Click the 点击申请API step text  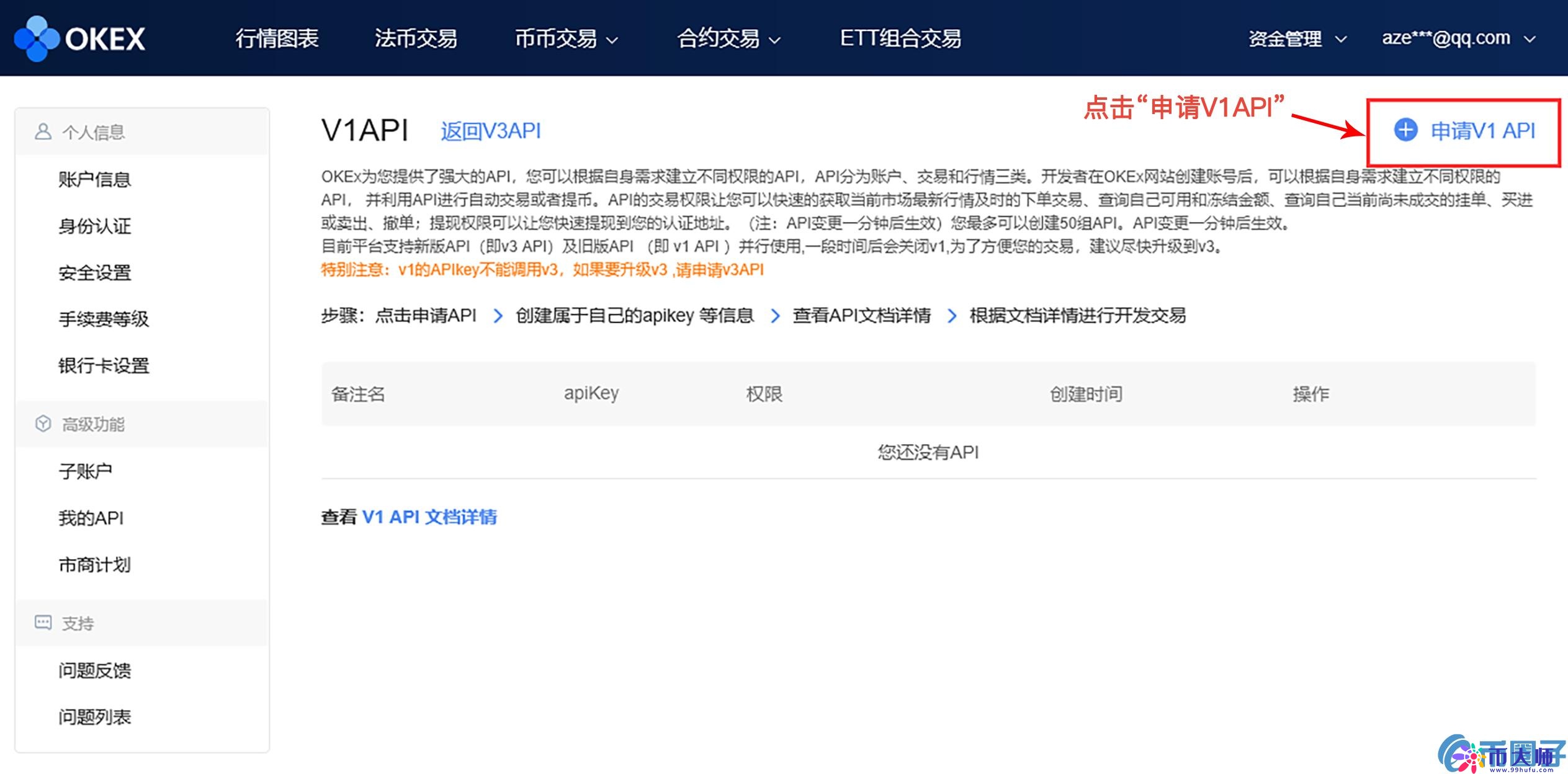point(426,316)
